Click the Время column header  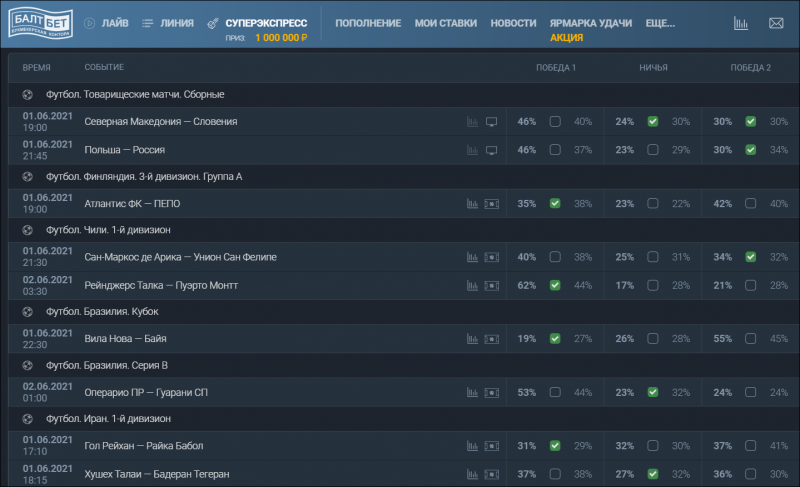[36, 67]
